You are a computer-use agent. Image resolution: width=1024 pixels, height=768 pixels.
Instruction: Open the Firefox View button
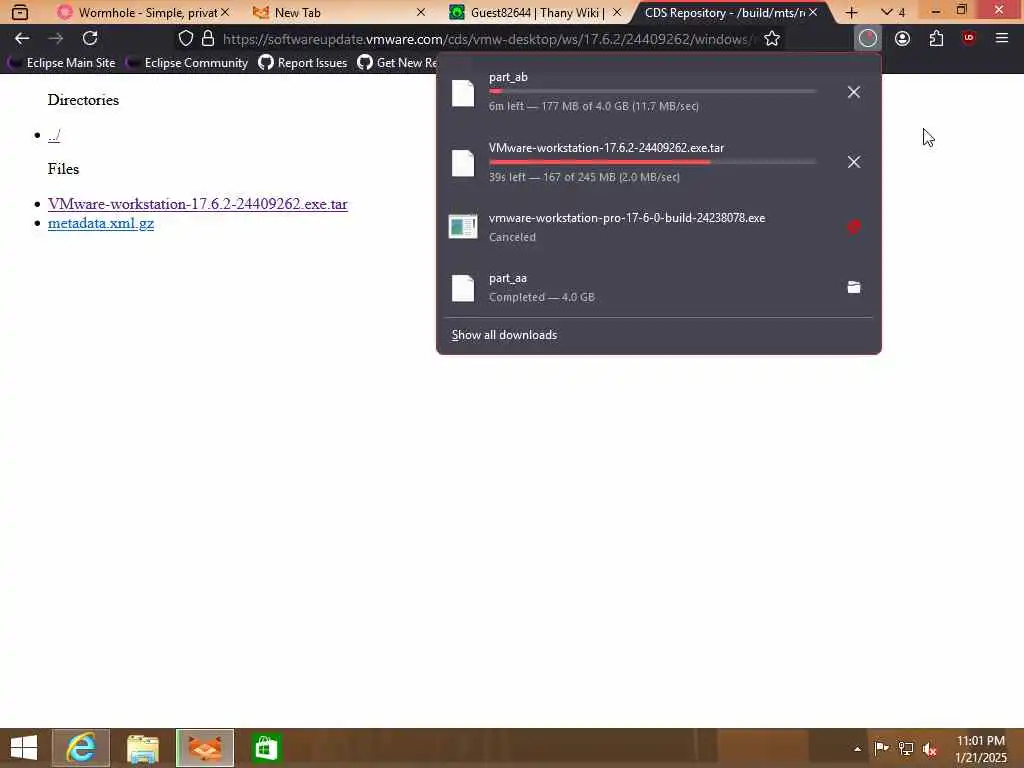click(20, 12)
